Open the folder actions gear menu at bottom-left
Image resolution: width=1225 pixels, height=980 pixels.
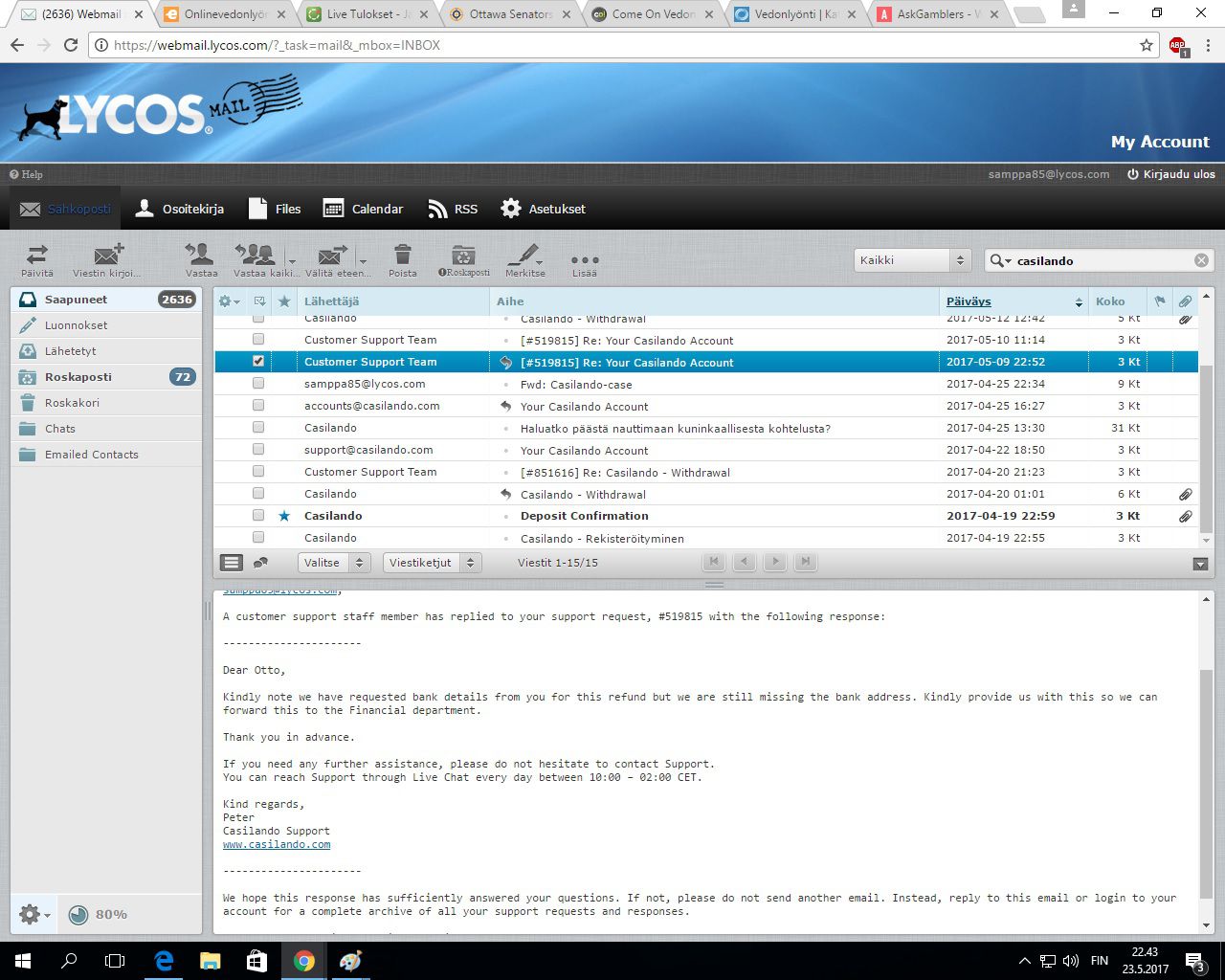tap(34, 915)
